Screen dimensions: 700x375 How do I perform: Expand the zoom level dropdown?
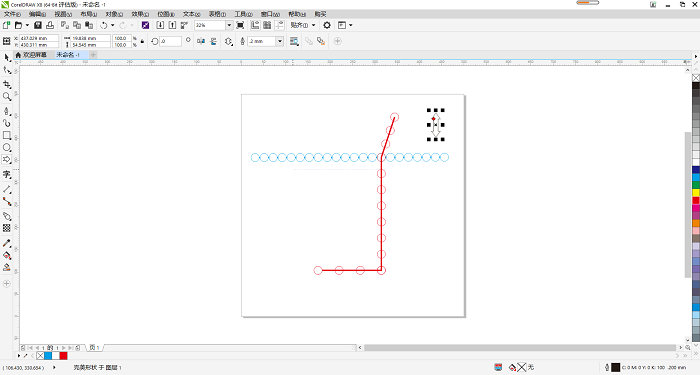point(229,25)
